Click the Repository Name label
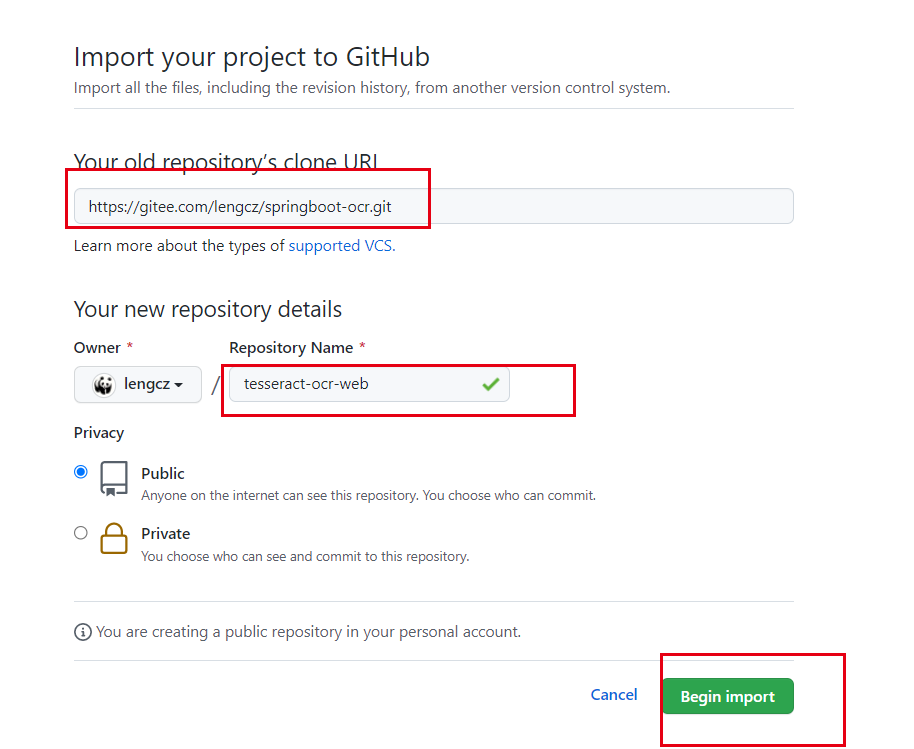 pyautogui.click(x=291, y=348)
